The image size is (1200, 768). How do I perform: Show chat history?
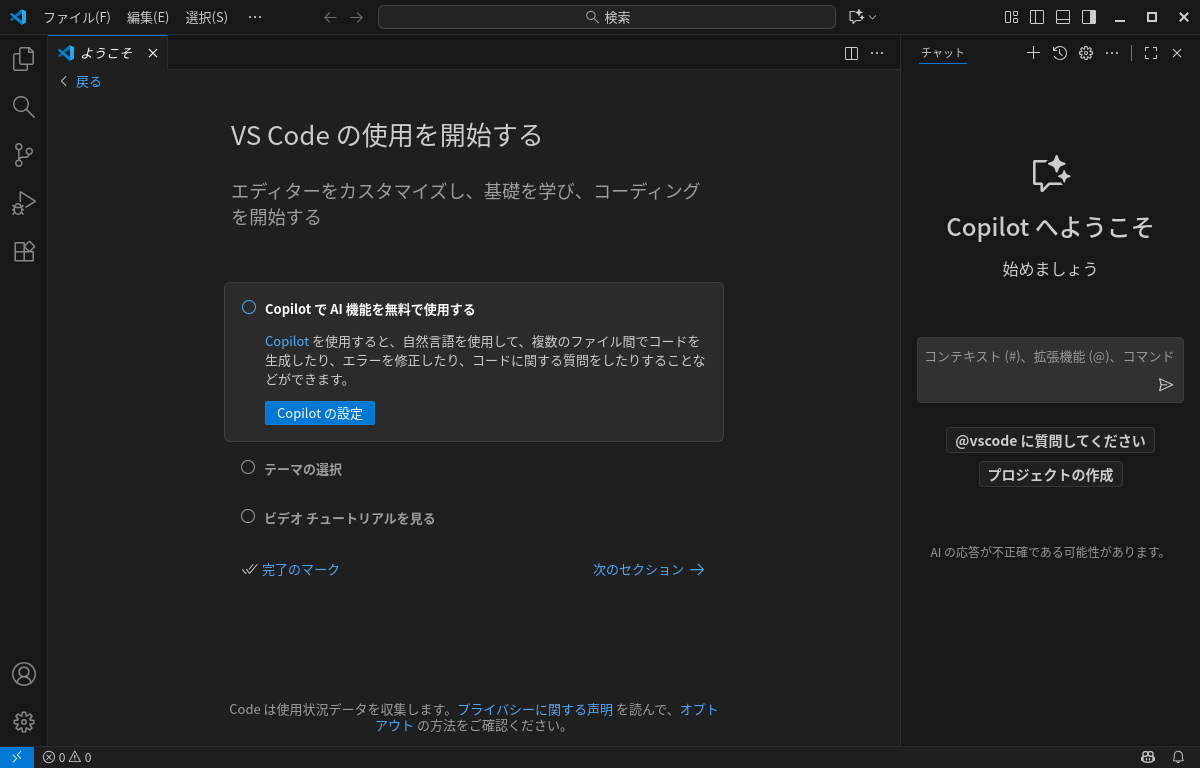tap(1060, 53)
